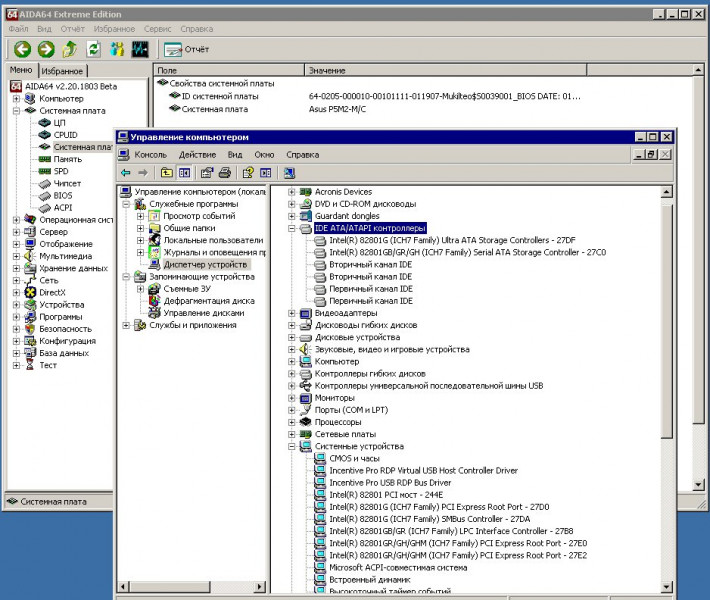Select DirectX item in AIDA64 tree
The height and width of the screenshot is (600, 710).
52,293
